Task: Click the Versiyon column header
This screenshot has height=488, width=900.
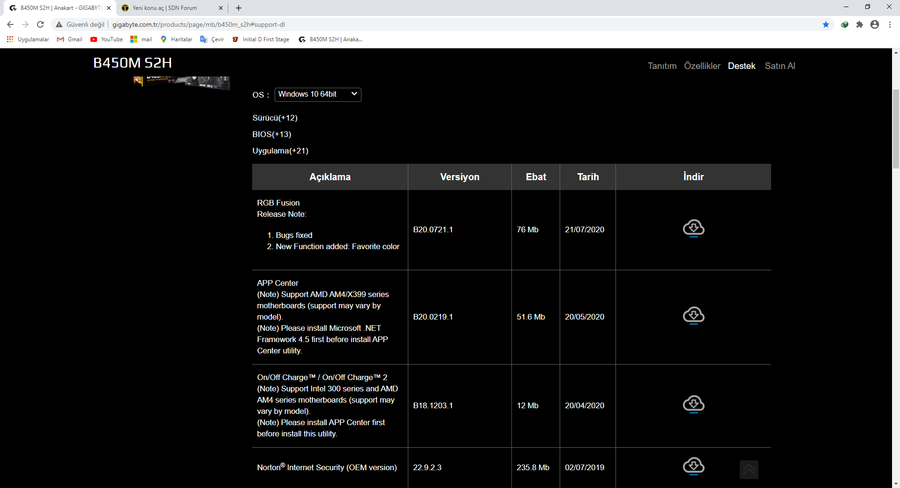Action: click(460, 177)
